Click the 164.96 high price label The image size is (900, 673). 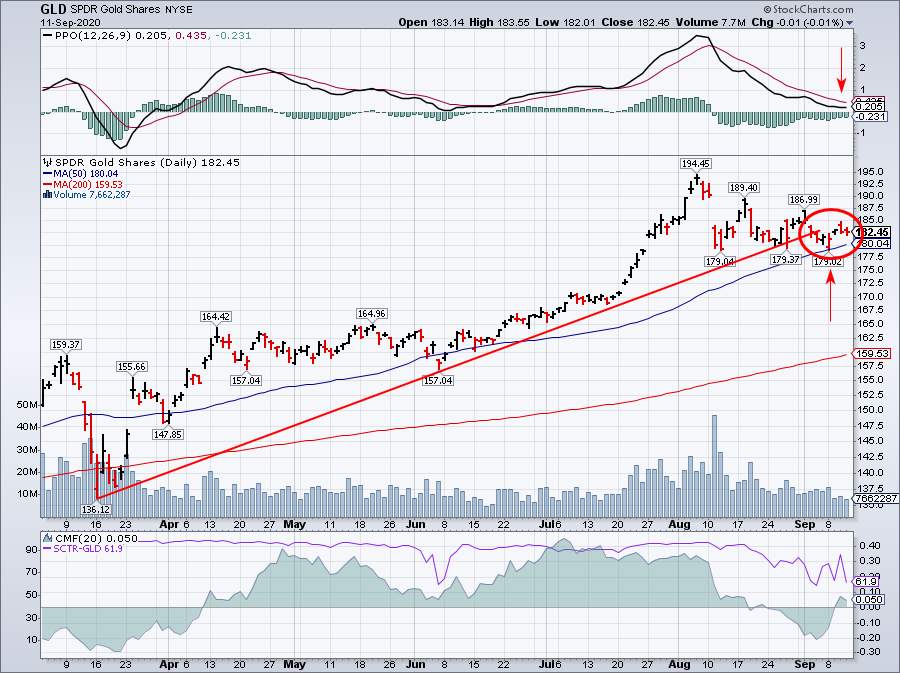tap(371, 313)
